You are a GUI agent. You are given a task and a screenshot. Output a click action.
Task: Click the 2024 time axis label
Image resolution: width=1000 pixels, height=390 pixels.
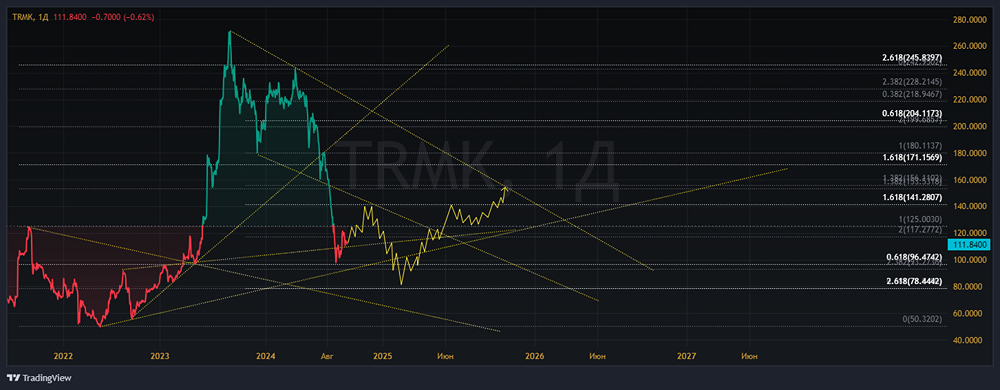[x=266, y=356]
